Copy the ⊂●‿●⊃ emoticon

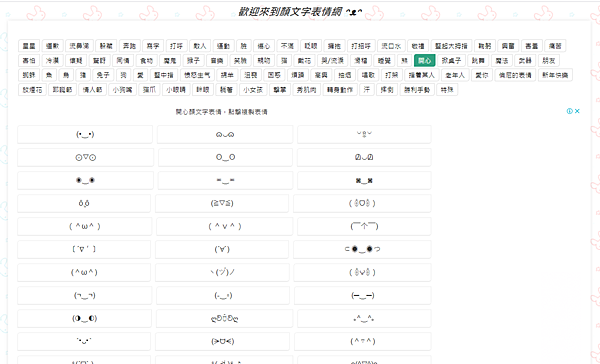coord(362,249)
